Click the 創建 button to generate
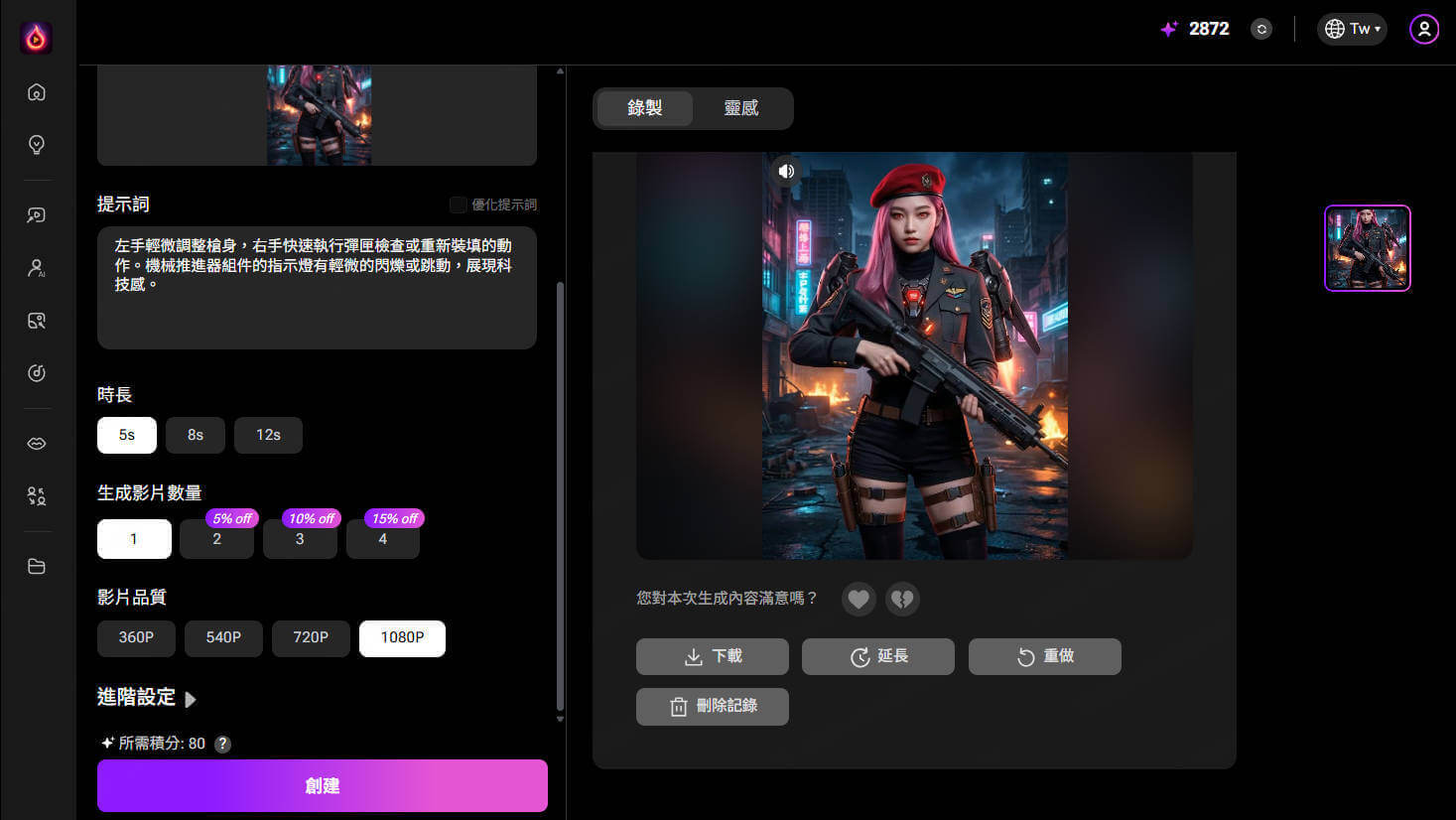The width and height of the screenshot is (1456, 820). click(322, 785)
